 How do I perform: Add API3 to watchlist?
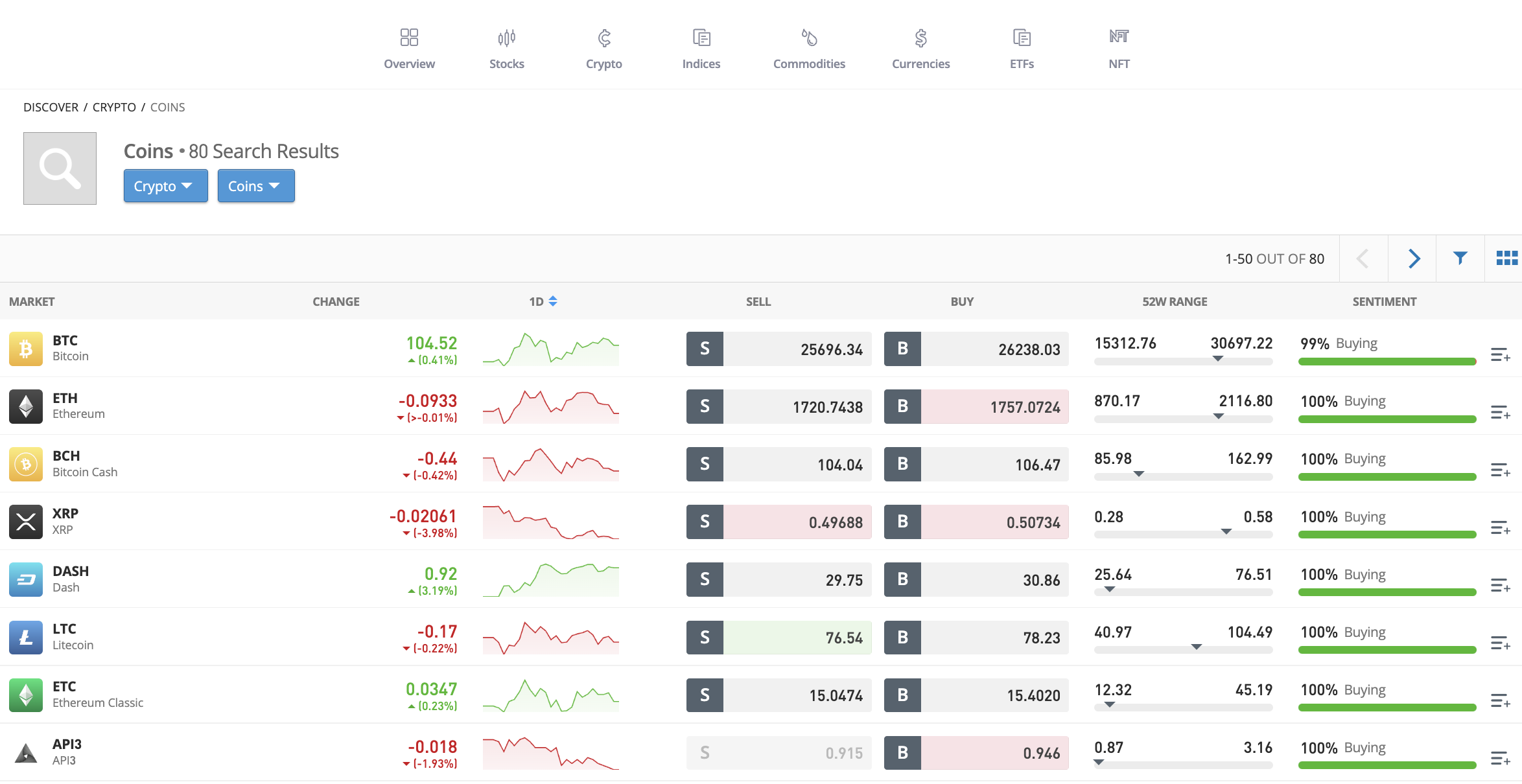coord(1500,758)
